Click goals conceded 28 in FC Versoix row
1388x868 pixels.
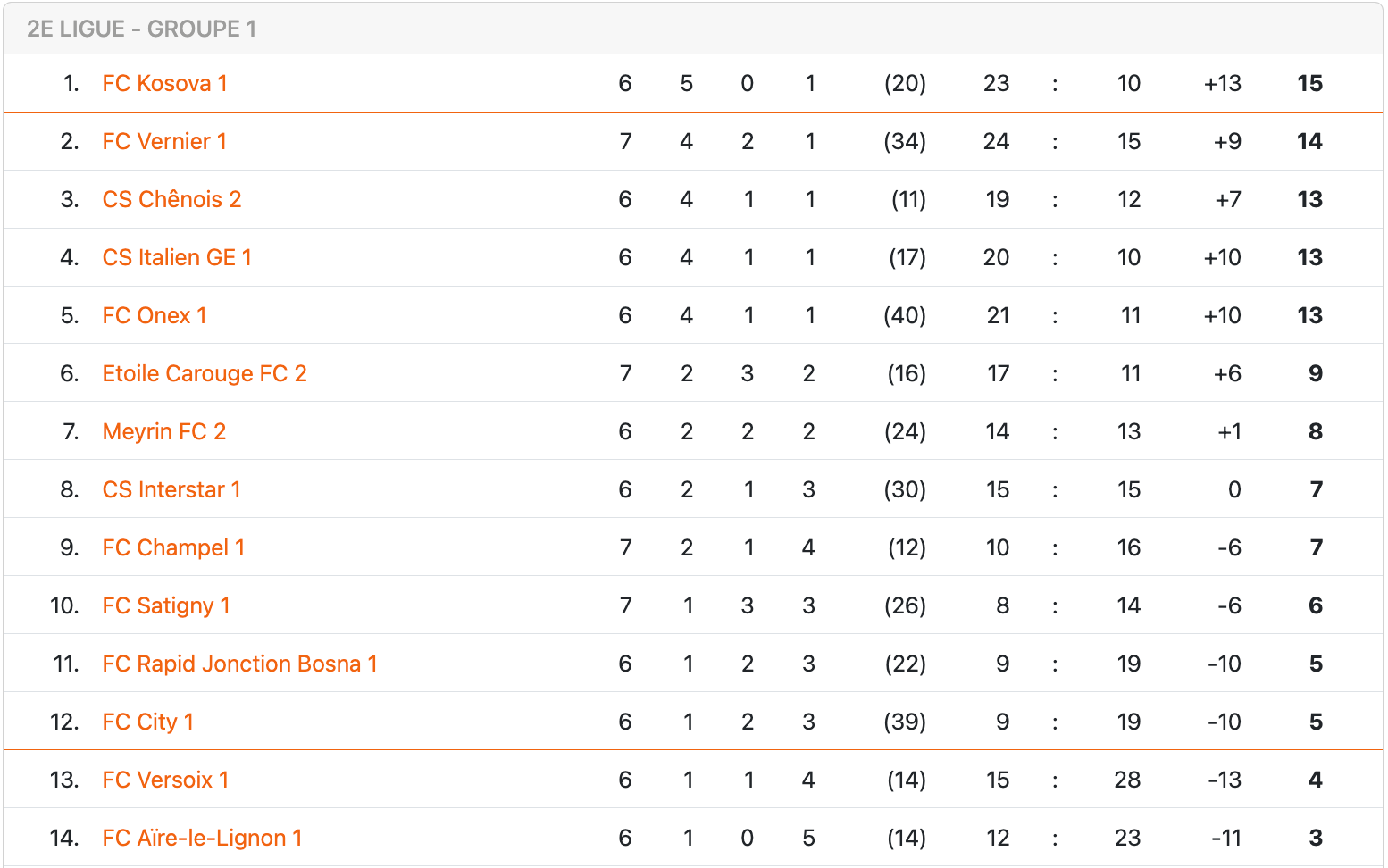pos(1127,780)
